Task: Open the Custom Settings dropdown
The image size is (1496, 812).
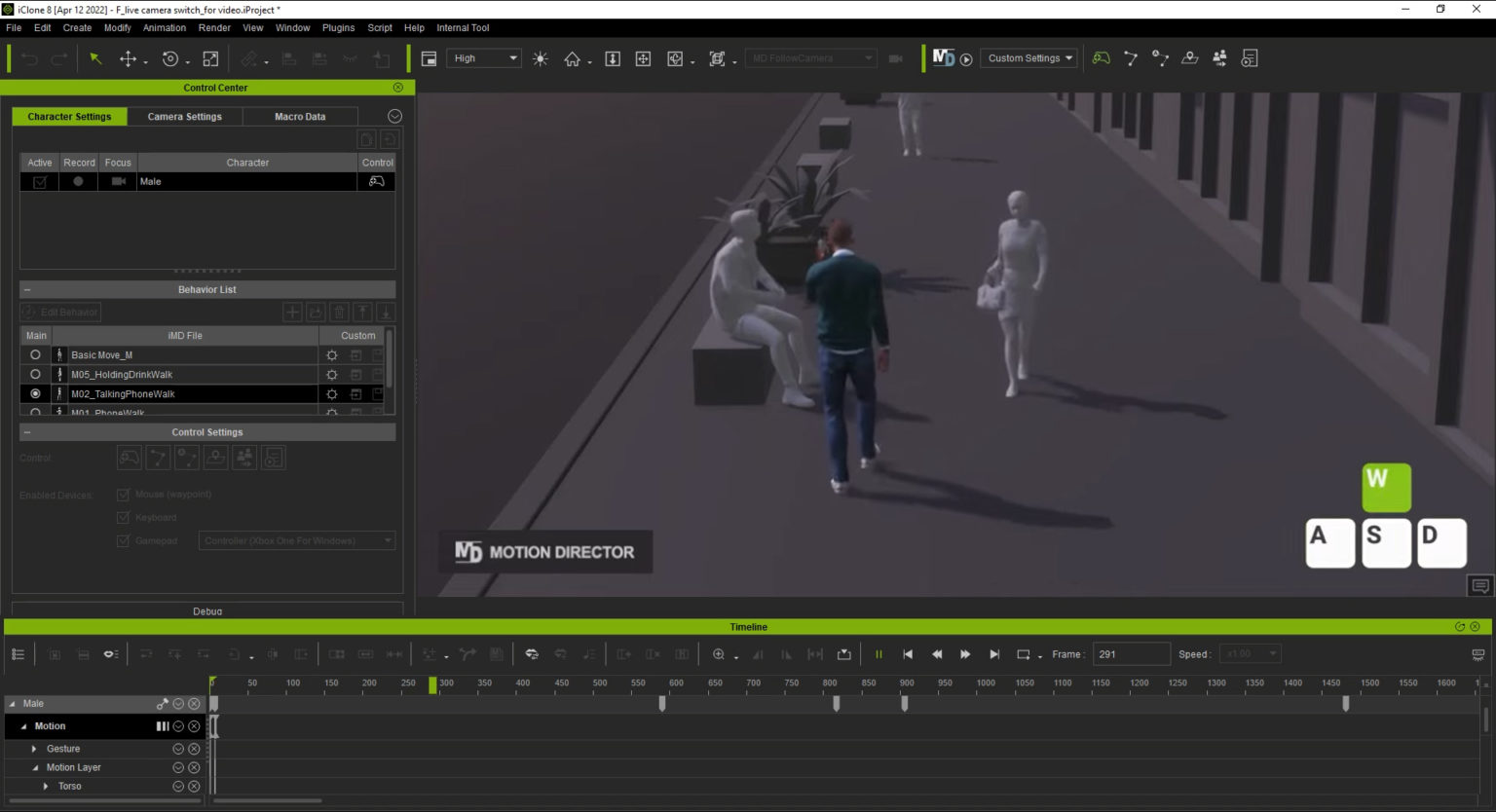Action: coord(1028,58)
